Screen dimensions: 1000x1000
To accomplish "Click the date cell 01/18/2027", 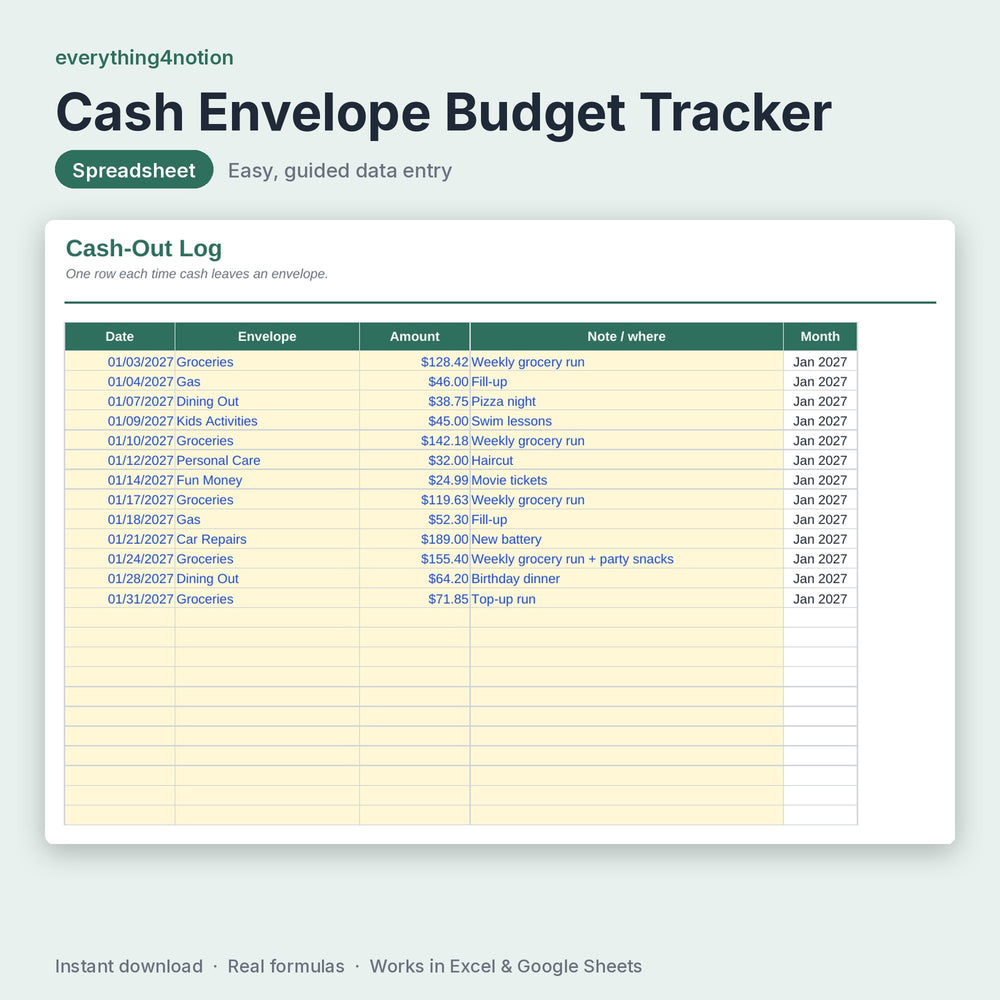I will [x=120, y=520].
